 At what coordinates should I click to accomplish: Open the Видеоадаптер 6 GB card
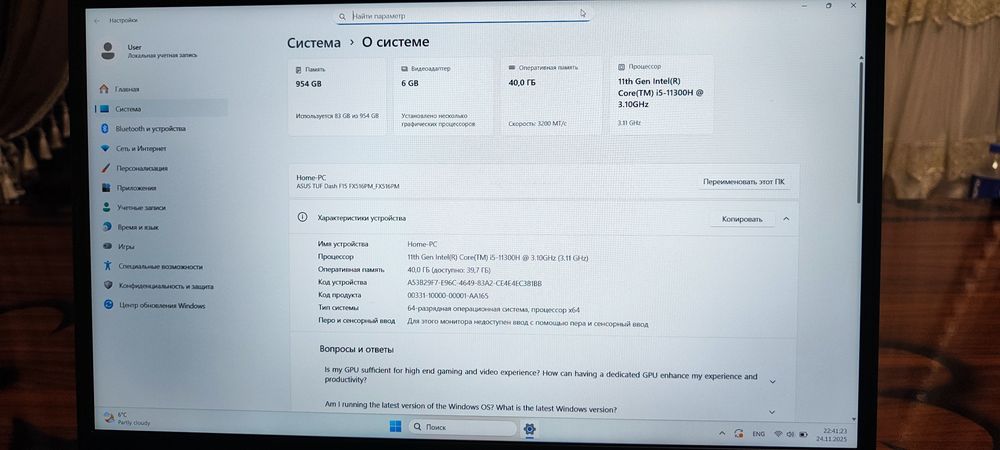click(x=443, y=96)
